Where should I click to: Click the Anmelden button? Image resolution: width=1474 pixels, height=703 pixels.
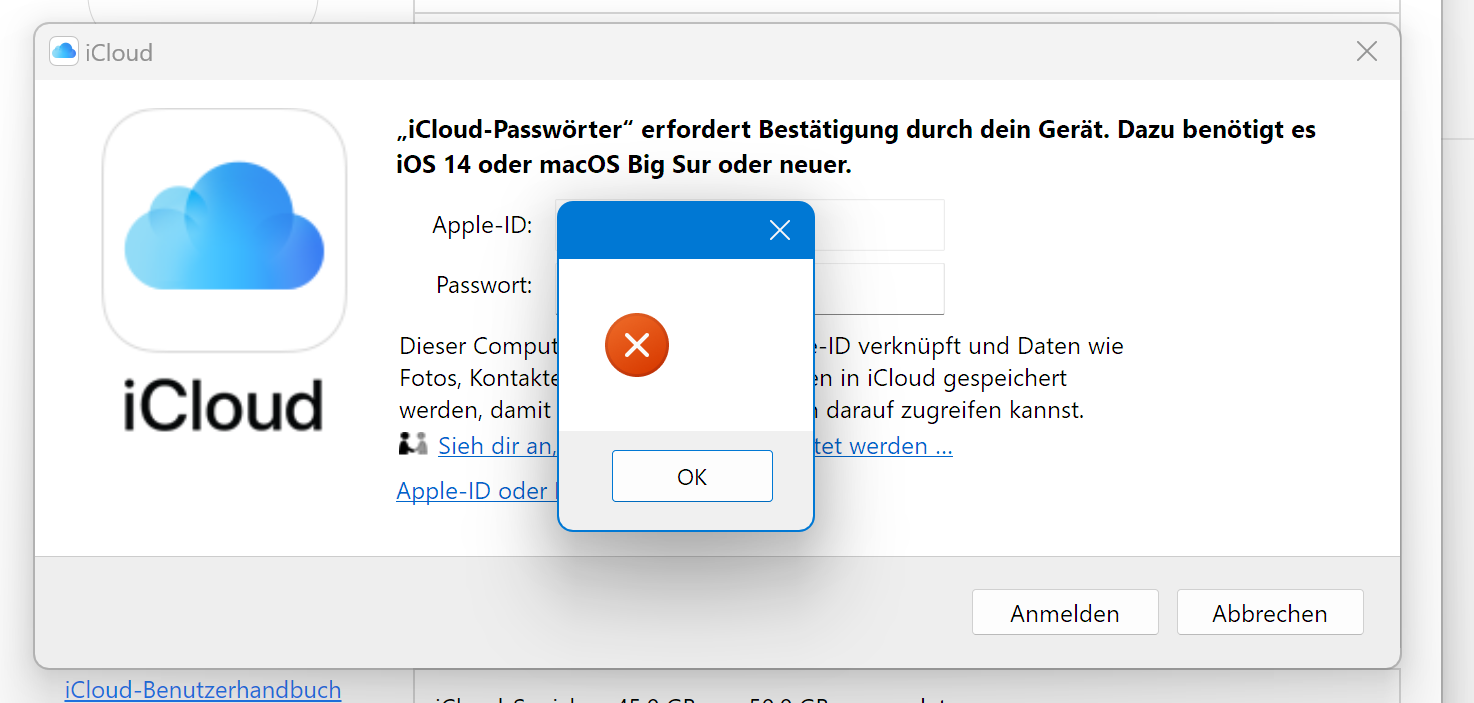[x=1064, y=613]
